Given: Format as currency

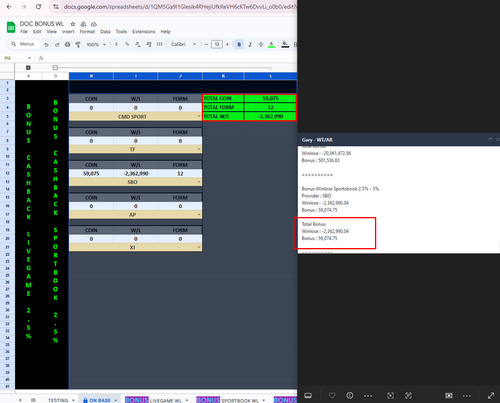Looking at the screenshot, I should tap(116, 44).
